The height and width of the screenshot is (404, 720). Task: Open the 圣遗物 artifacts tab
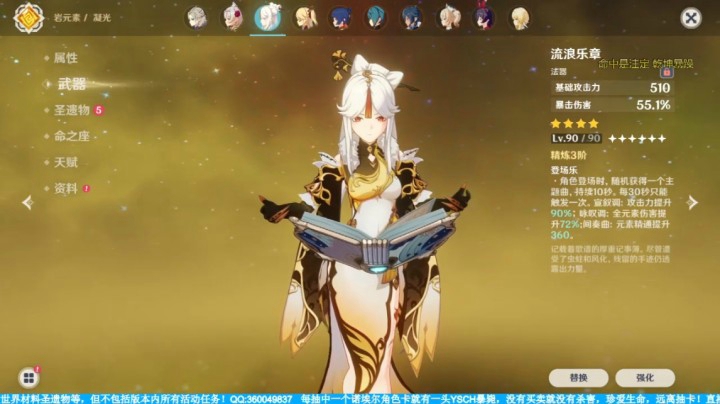[x=72, y=110]
